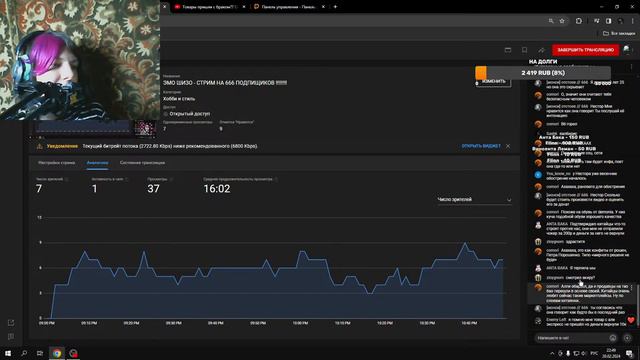Viewport: 640px width, 360px height.
Task: Click the stream title text
Action: tap(225, 83)
